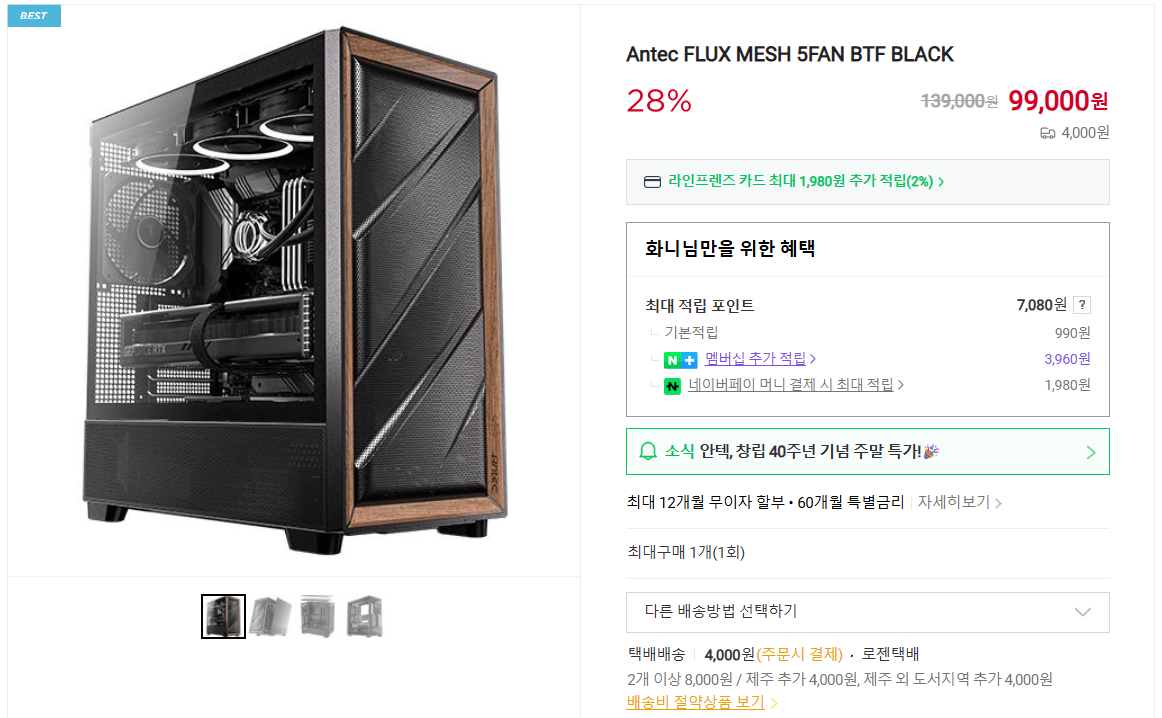
Task: Select the rightmost product thumbnail
Action: (x=364, y=615)
